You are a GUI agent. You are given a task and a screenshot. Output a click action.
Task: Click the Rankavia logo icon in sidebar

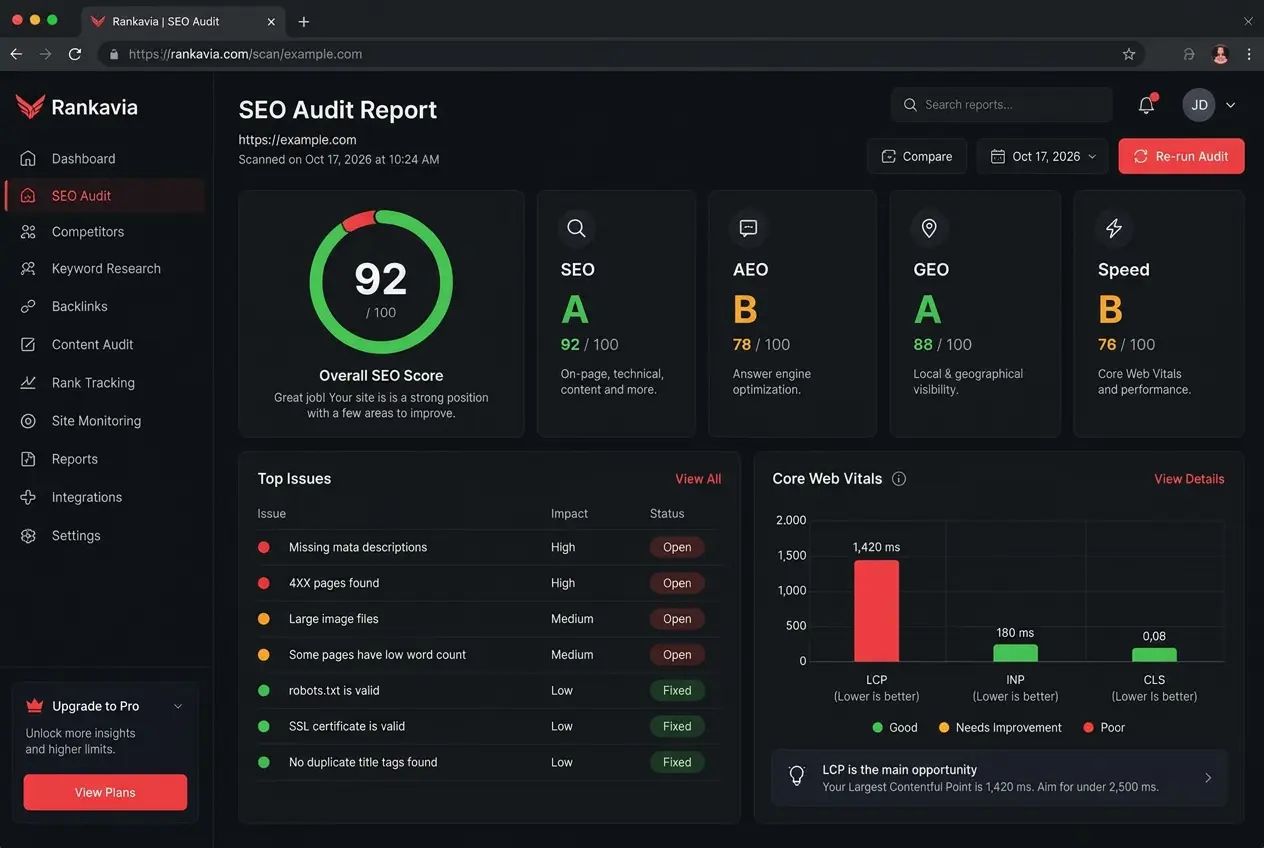(x=30, y=107)
